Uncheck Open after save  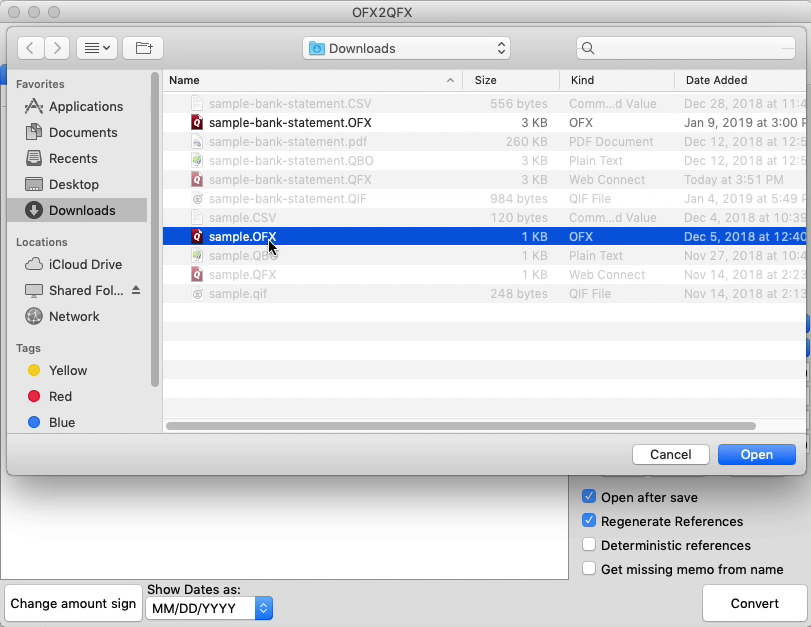[x=589, y=497]
